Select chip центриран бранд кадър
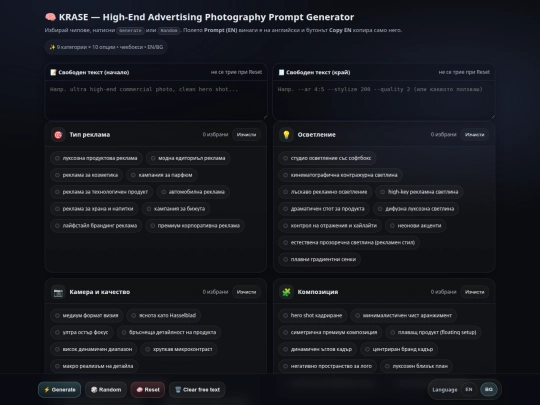The width and height of the screenshot is (540, 405). [x=399, y=349]
